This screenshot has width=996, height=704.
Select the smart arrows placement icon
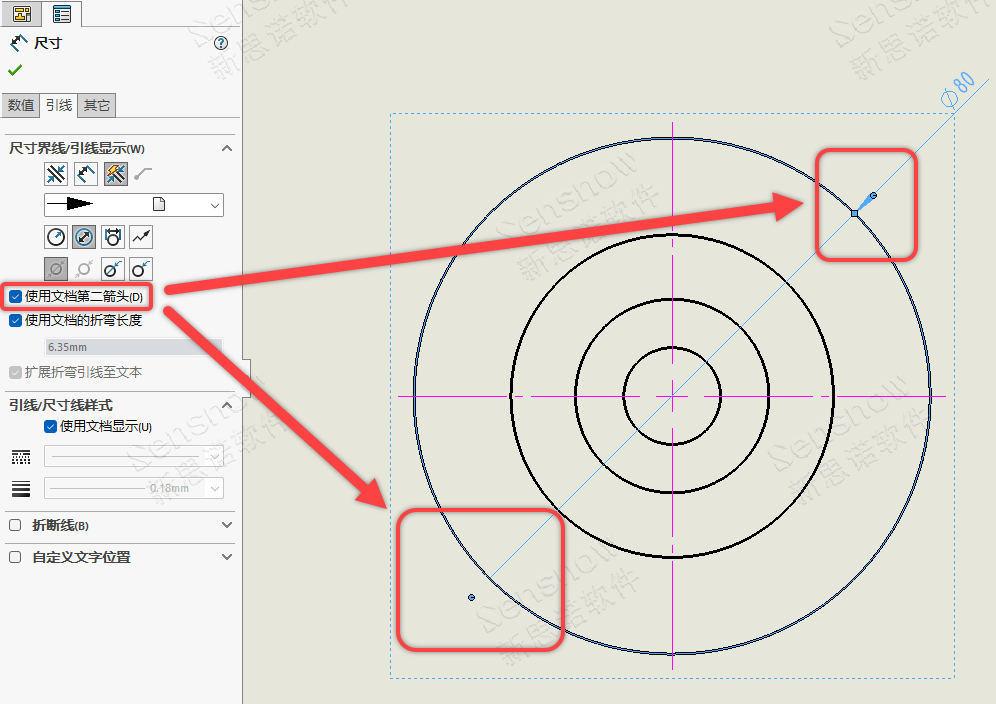(116, 174)
